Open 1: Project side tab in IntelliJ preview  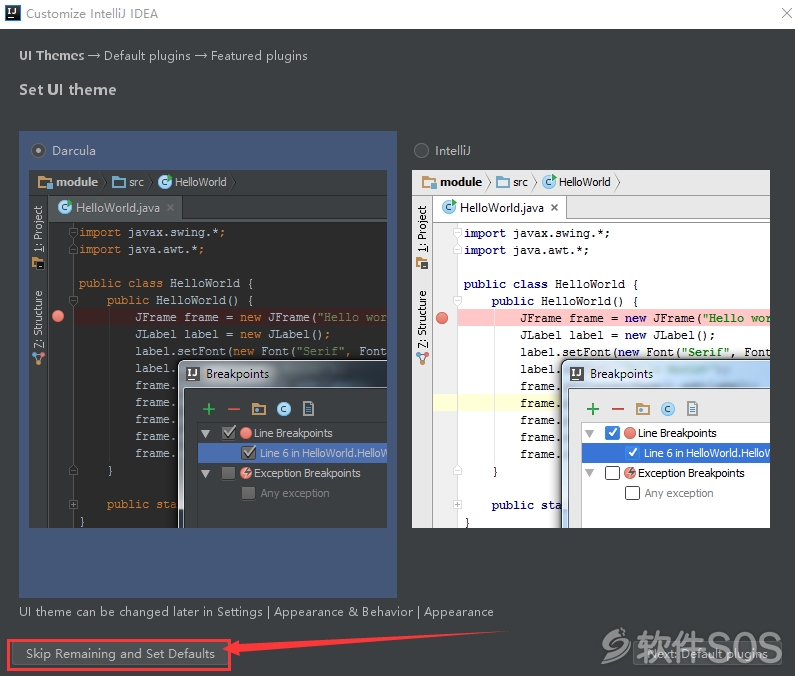coord(422,229)
